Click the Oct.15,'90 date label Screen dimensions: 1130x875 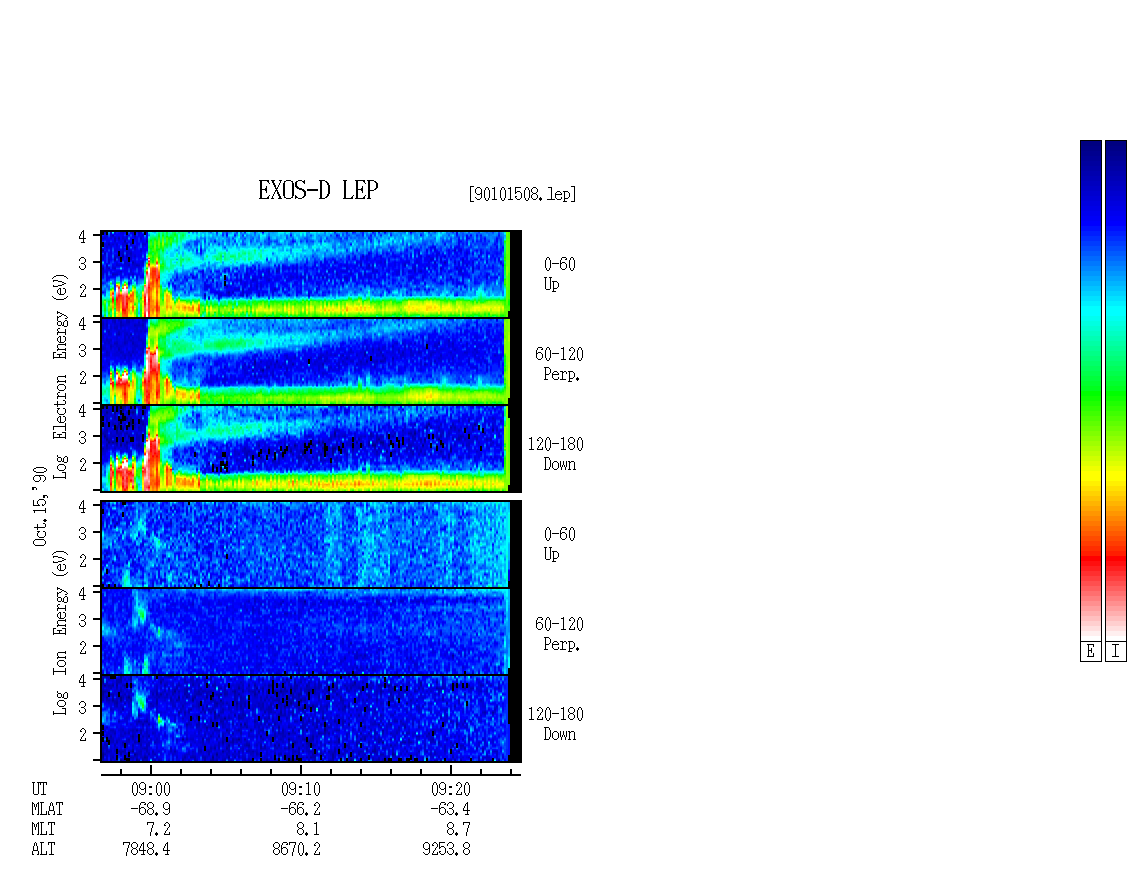tap(40, 506)
